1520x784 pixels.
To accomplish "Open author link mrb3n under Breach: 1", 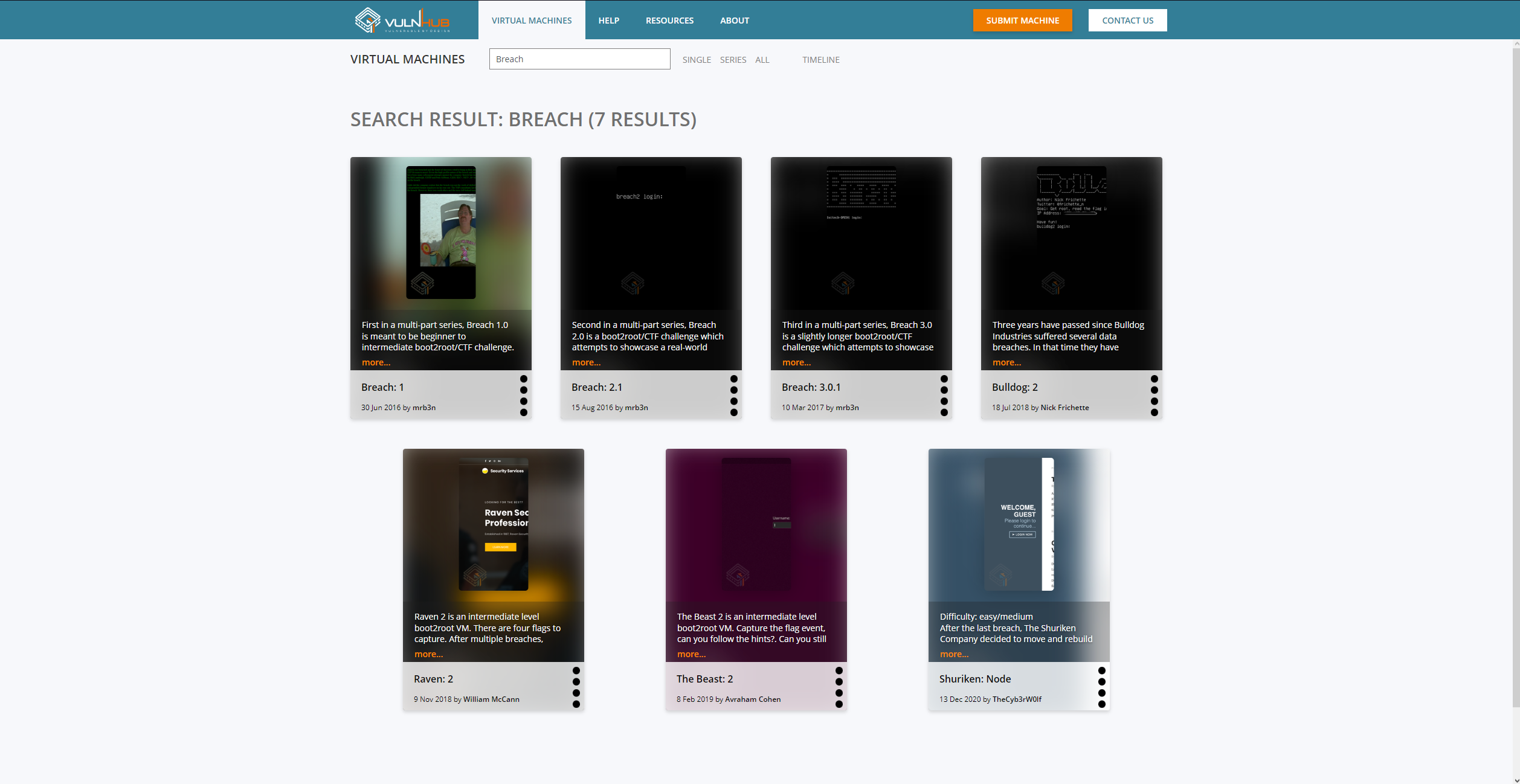I will pos(423,408).
